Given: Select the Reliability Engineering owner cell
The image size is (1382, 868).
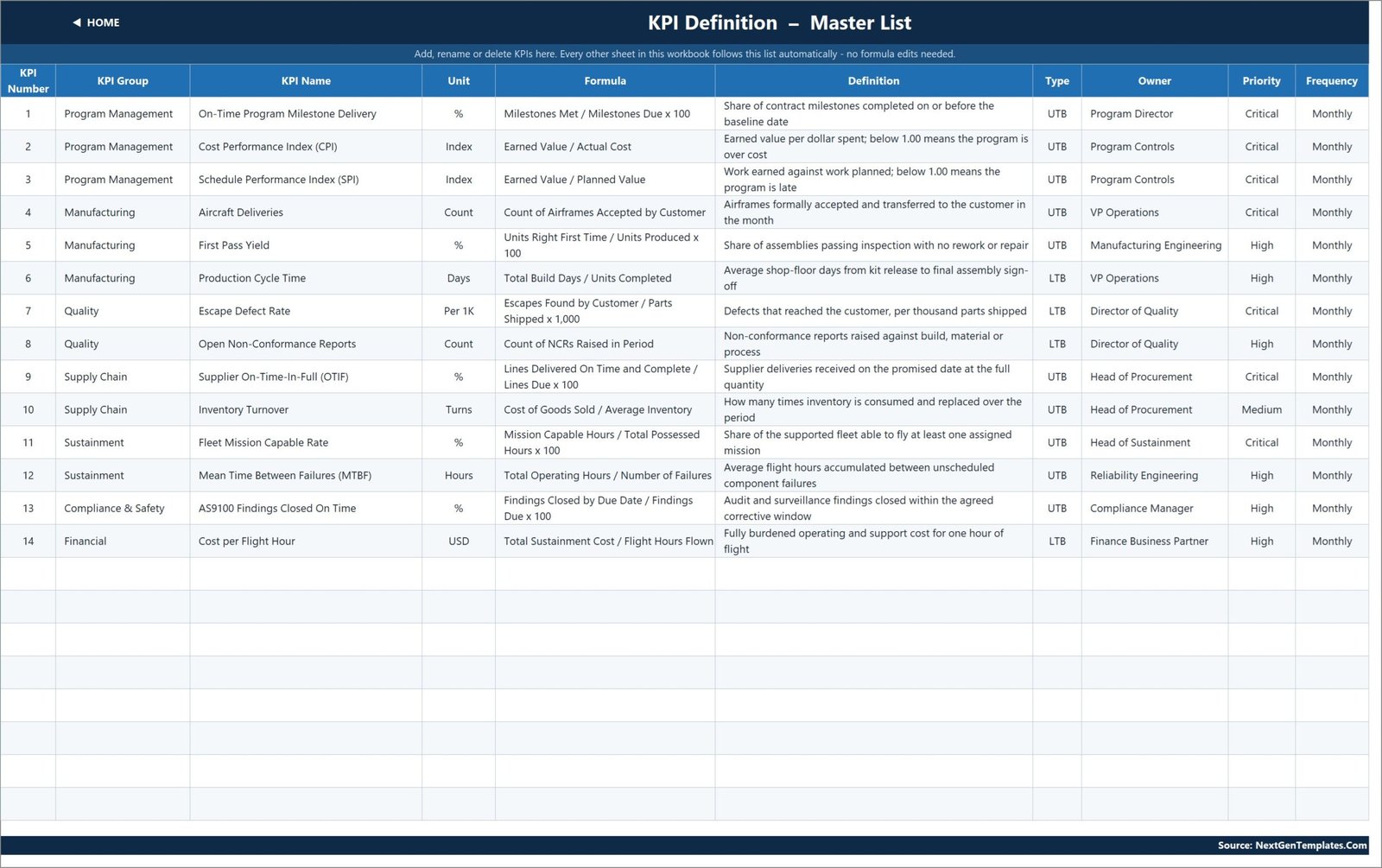Looking at the screenshot, I should pyautogui.click(x=1154, y=475).
